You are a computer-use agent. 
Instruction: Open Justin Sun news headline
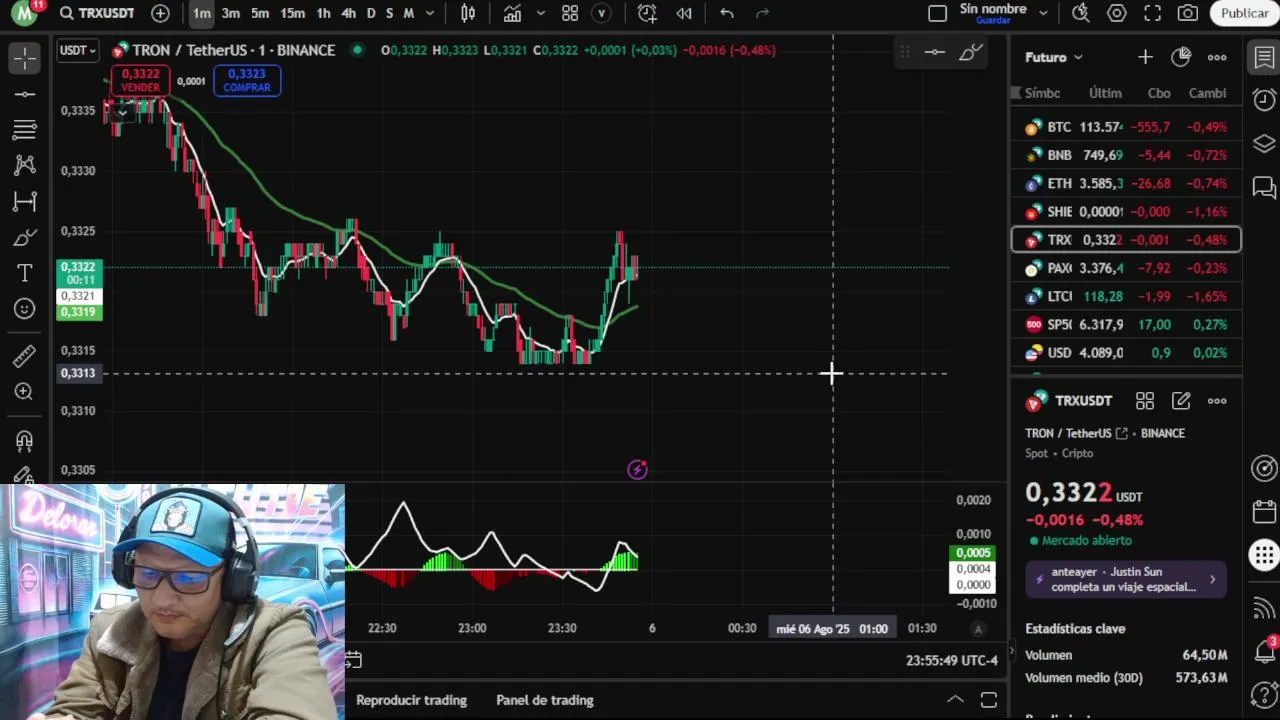(x=1126, y=579)
